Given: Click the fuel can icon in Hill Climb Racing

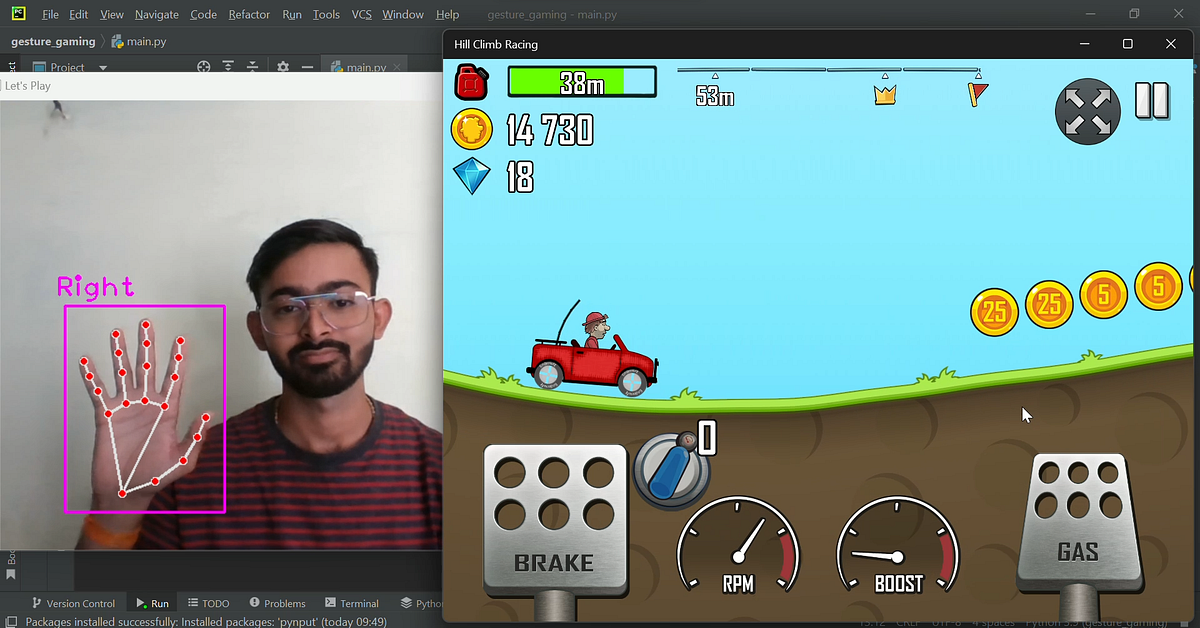Looking at the screenshot, I should click(x=471, y=82).
